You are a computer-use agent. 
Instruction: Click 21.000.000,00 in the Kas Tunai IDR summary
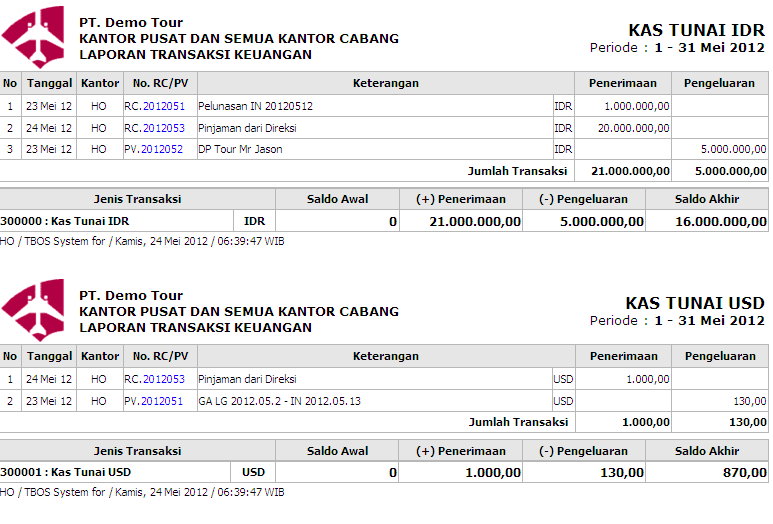click(x=475, y=222)
